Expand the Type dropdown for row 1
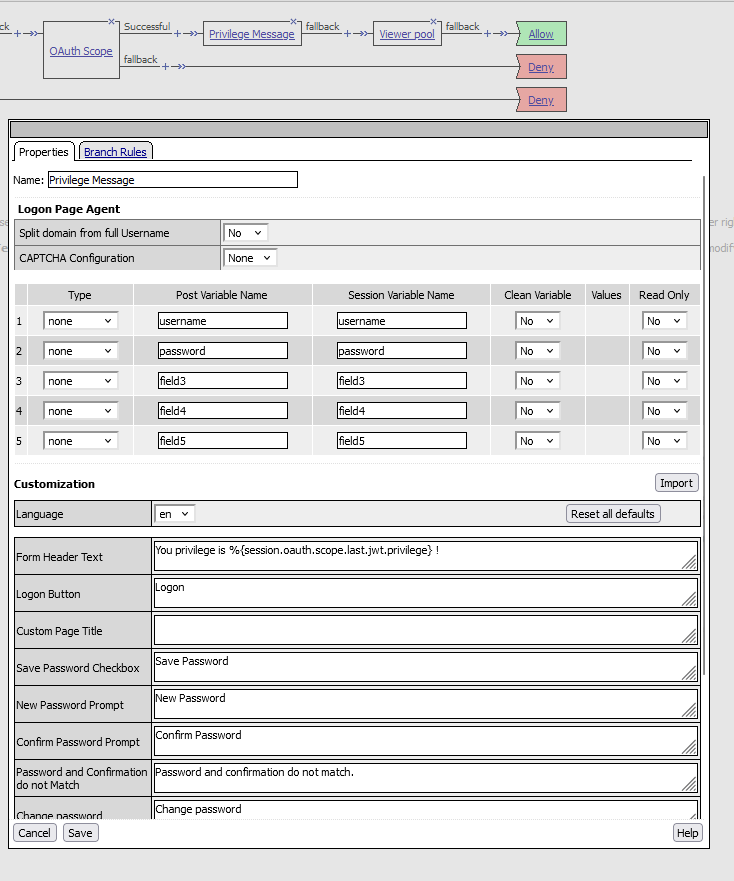 tap(80, 321)
